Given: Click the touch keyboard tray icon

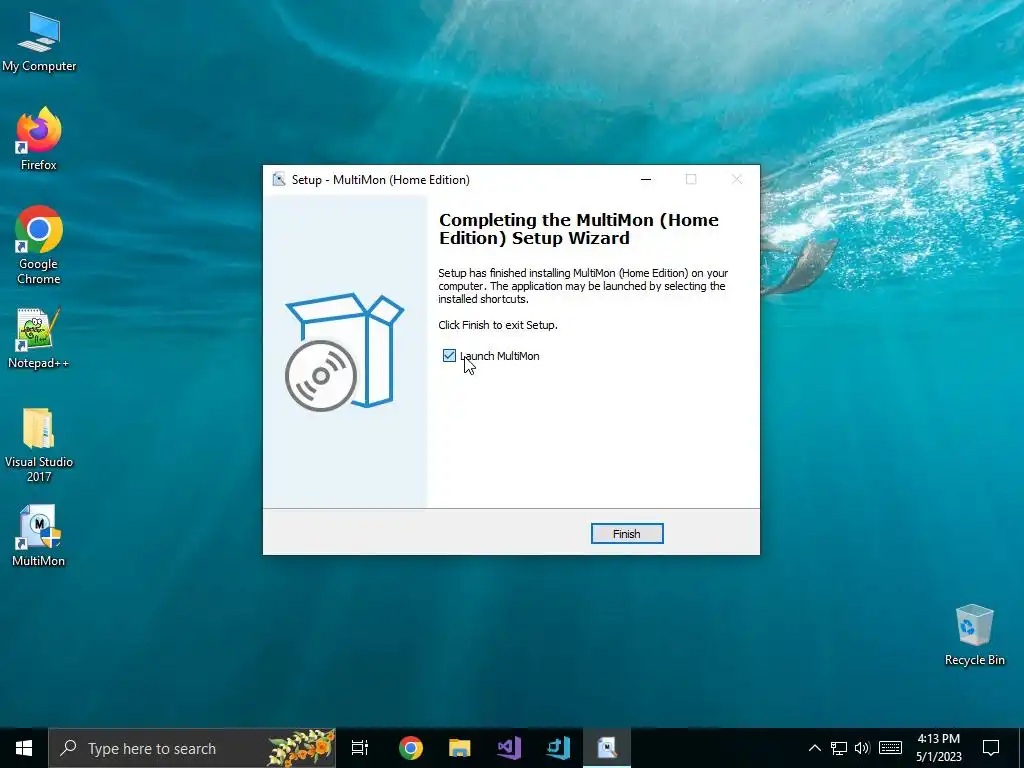Looking at the screenshot, I should tap(890, 748).
